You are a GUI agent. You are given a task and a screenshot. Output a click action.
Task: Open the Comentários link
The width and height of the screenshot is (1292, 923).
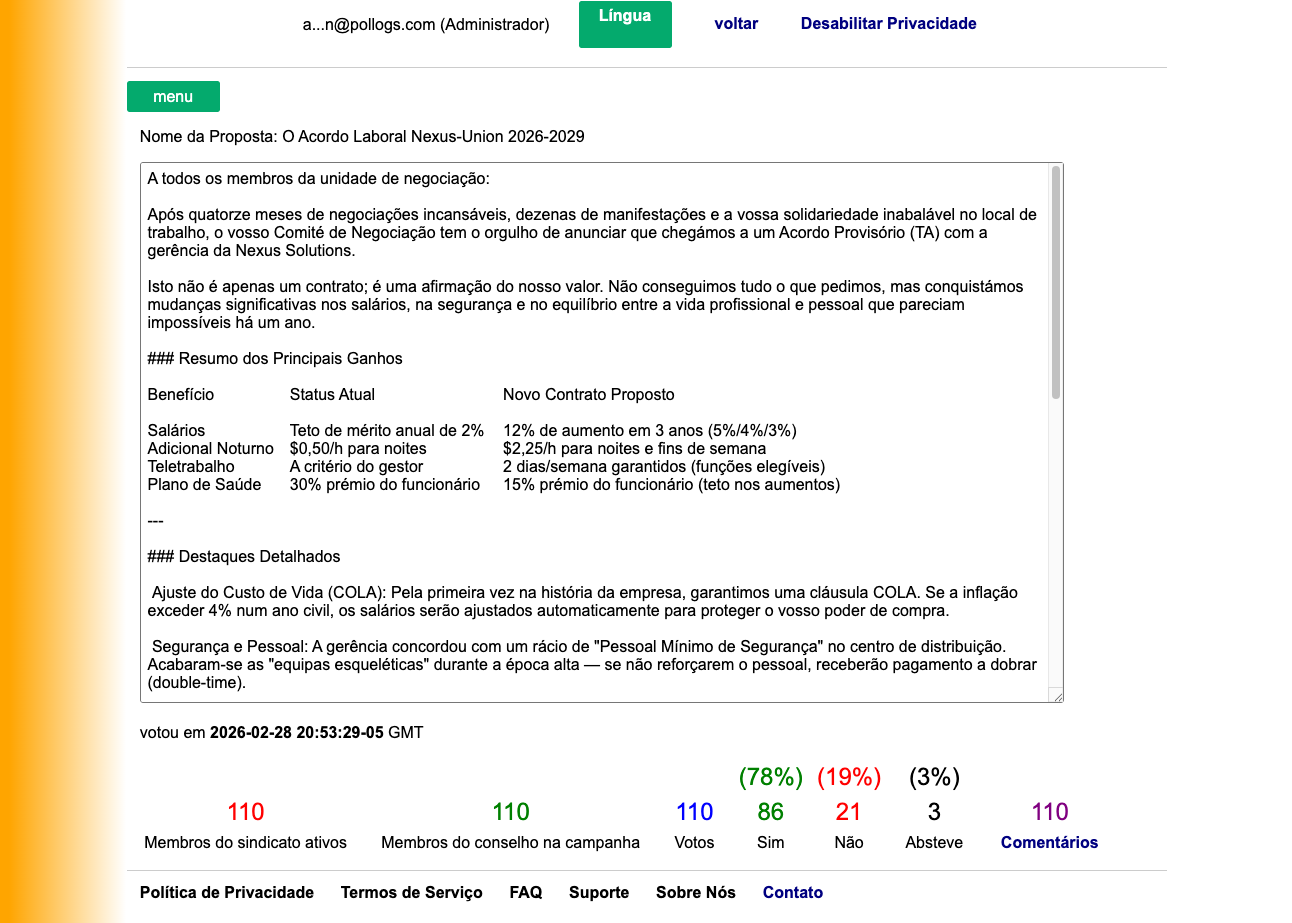[1048, 842]
